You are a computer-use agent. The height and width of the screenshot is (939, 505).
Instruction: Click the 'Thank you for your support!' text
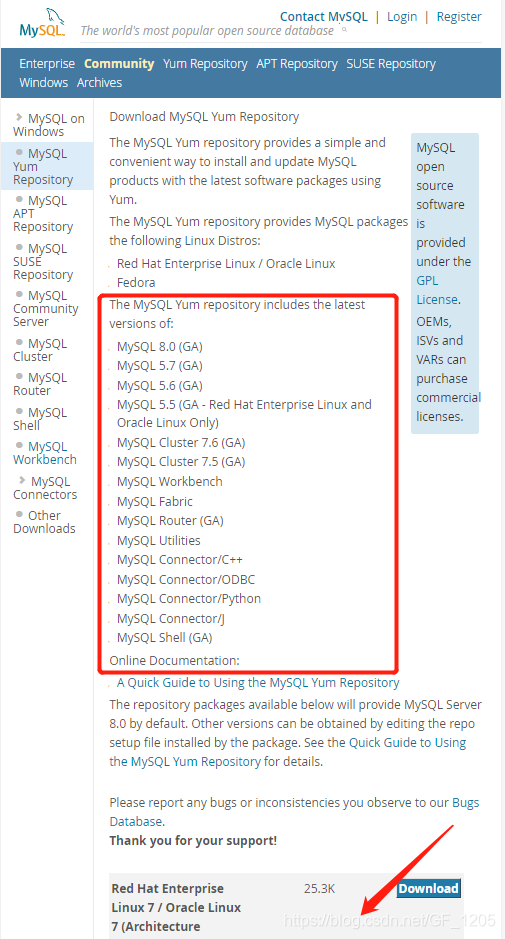(193, 840)
